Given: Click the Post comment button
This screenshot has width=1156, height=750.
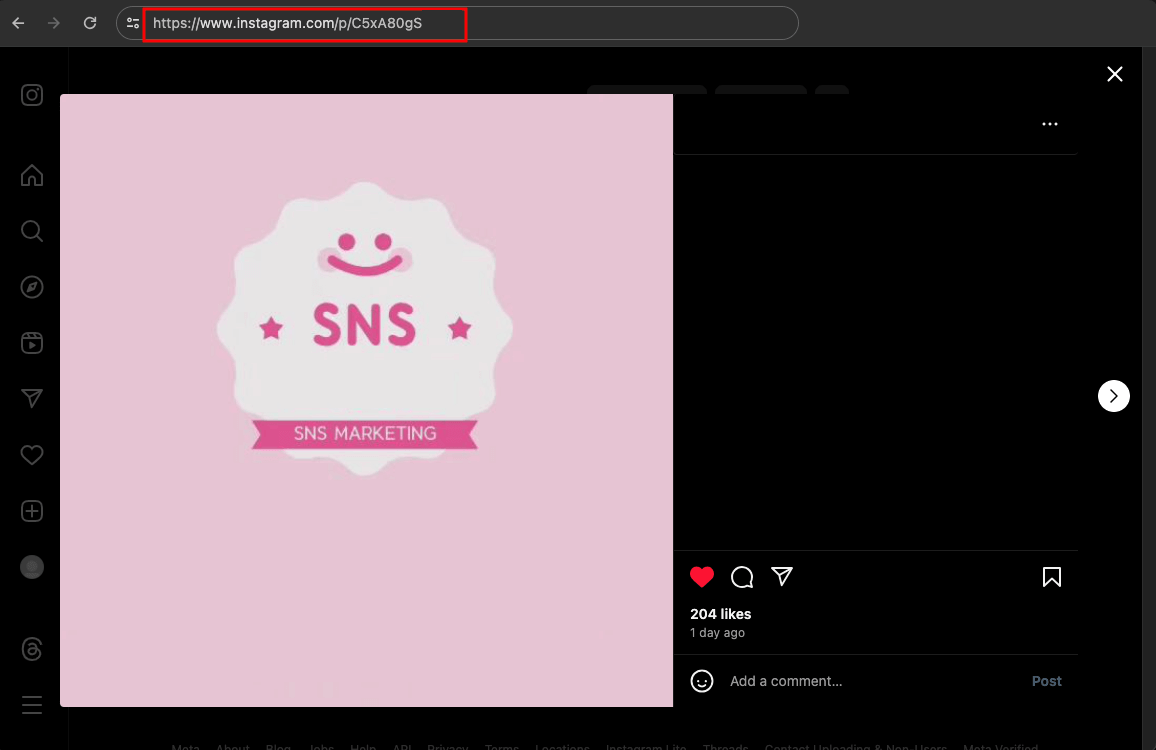Looking at the screenshot, I should [1046, 681].
